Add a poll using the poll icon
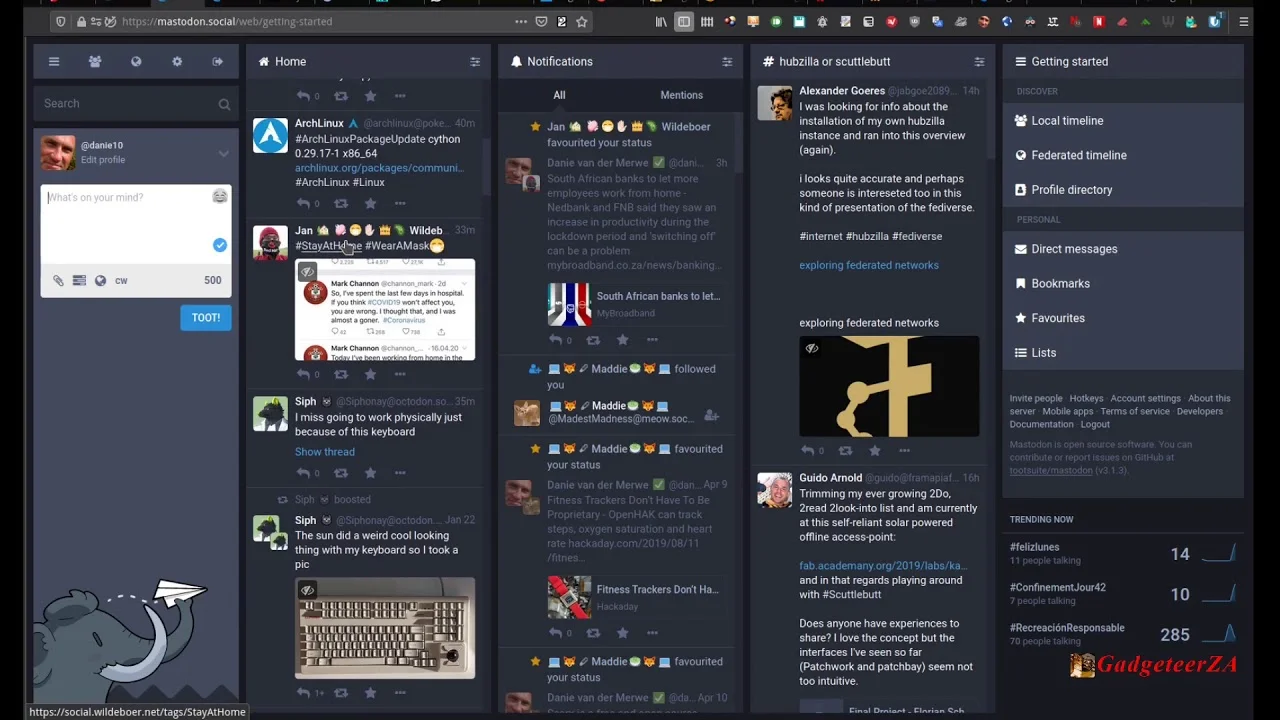 point(79,281)
